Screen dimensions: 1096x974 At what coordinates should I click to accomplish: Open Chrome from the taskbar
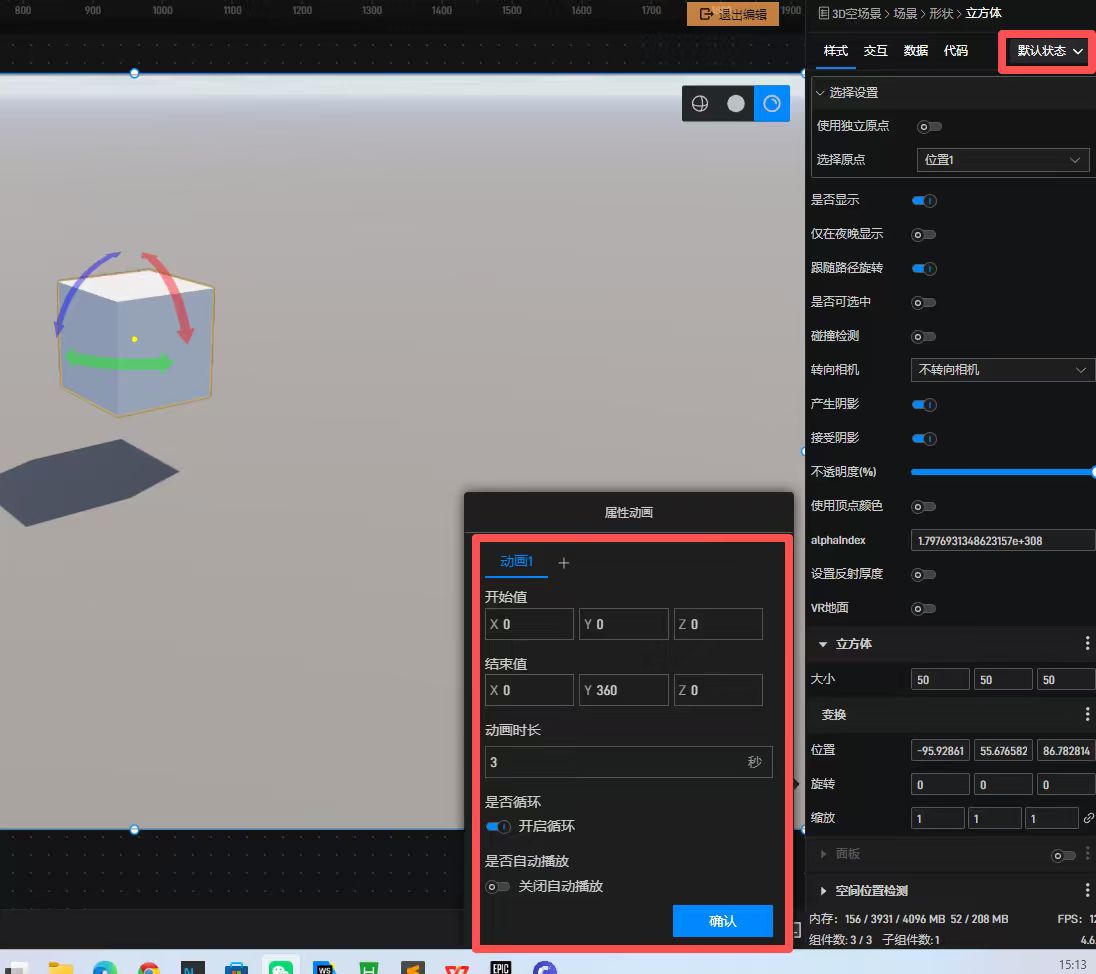pyautogui.click(x=149, y=968)
